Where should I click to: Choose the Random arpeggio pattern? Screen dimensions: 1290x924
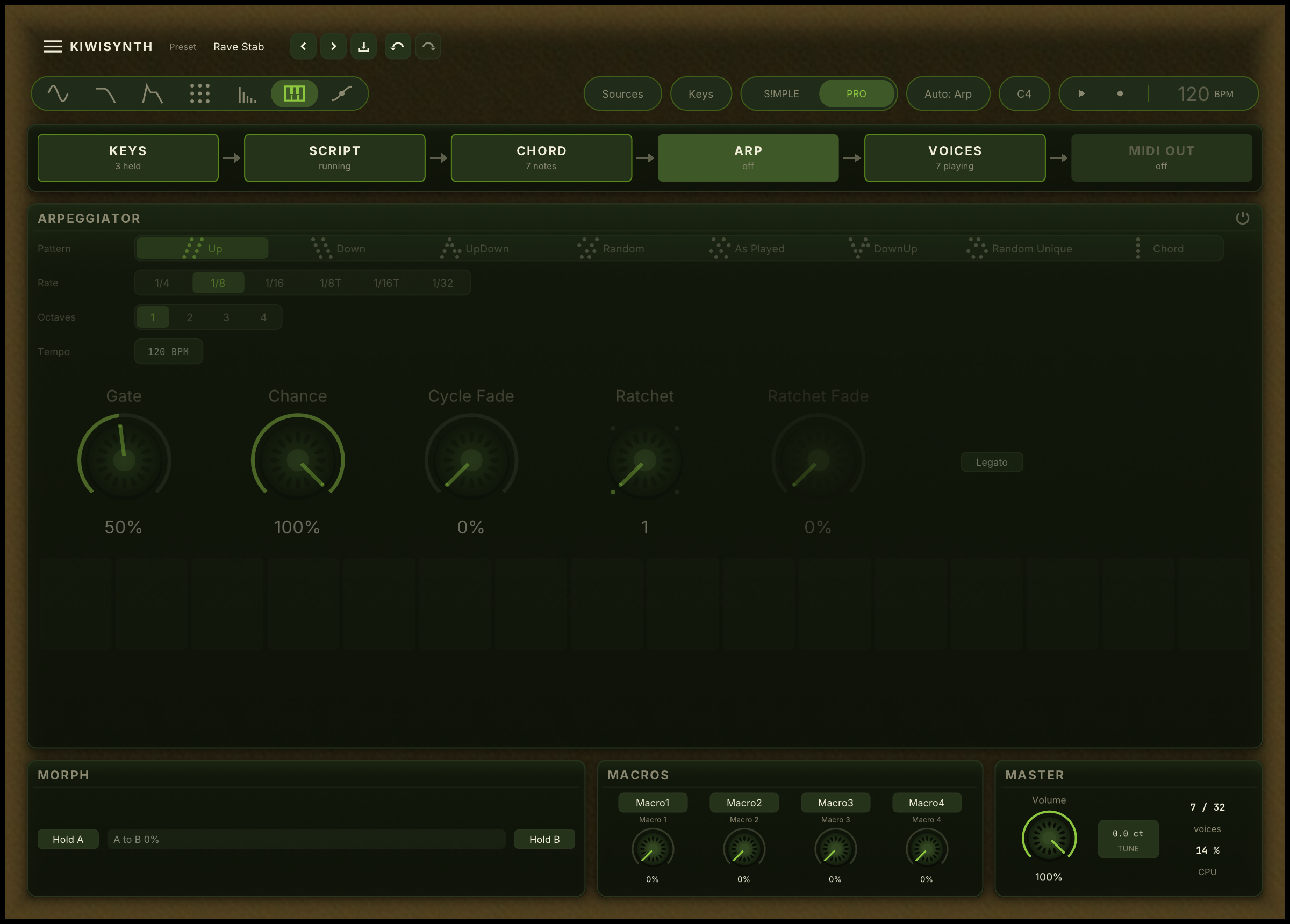(611, 249)
